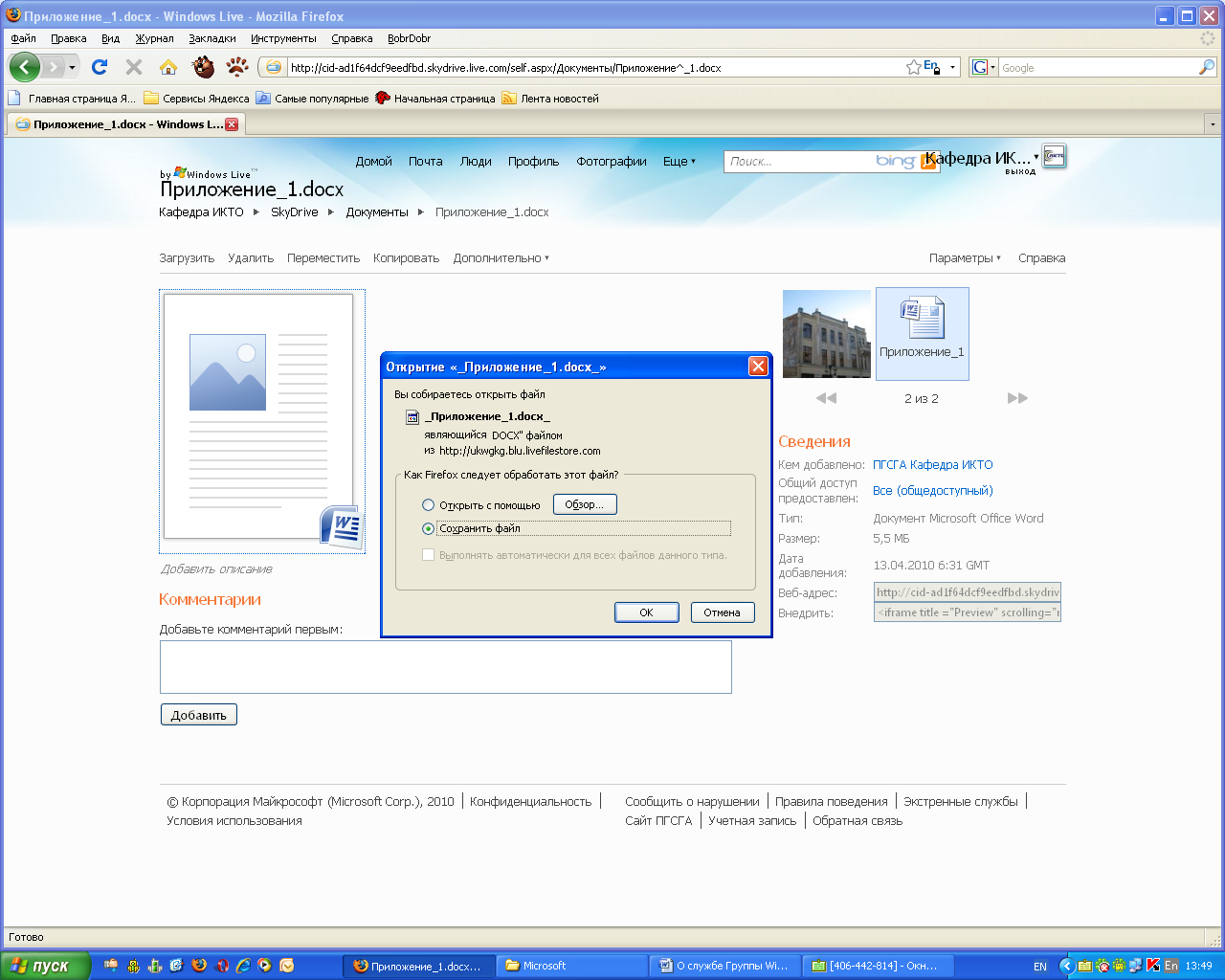The height and width of the screenshot is (980, 1225).
Task: Open the пуск Start button
Action: tap(44, 966)
